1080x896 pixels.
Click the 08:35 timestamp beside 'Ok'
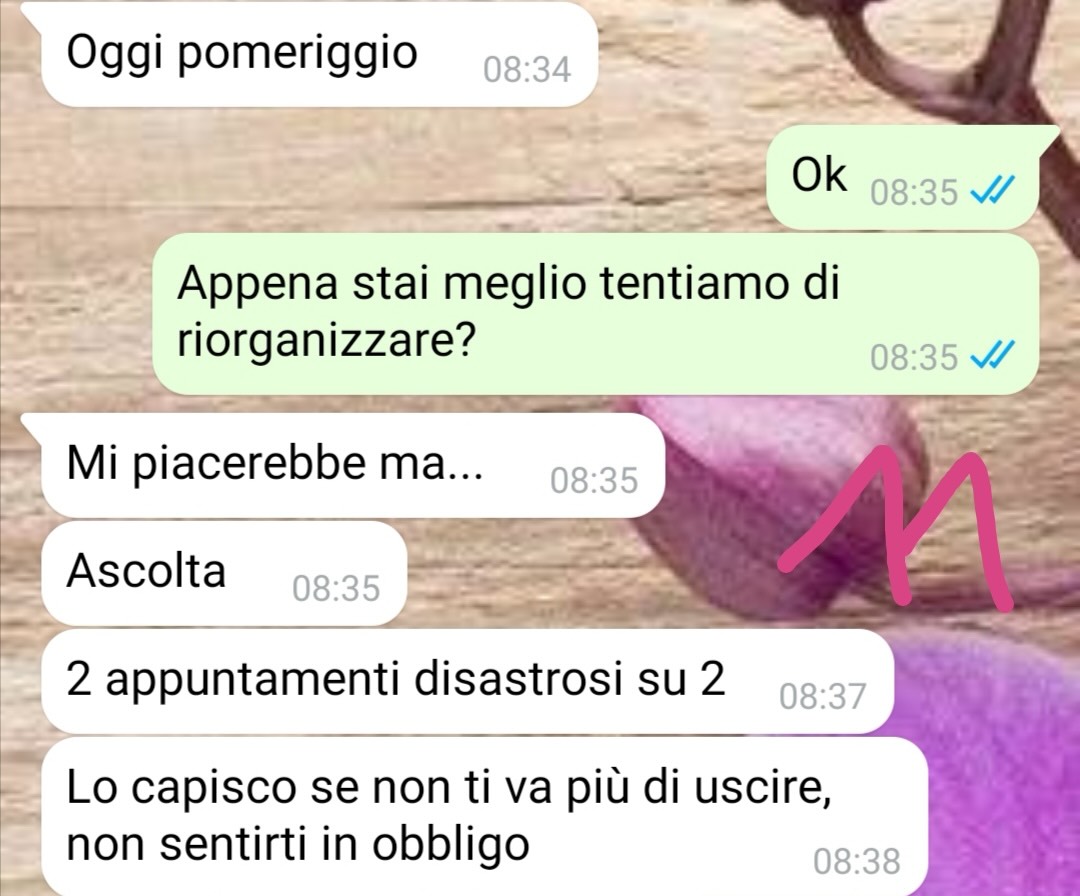914,192
